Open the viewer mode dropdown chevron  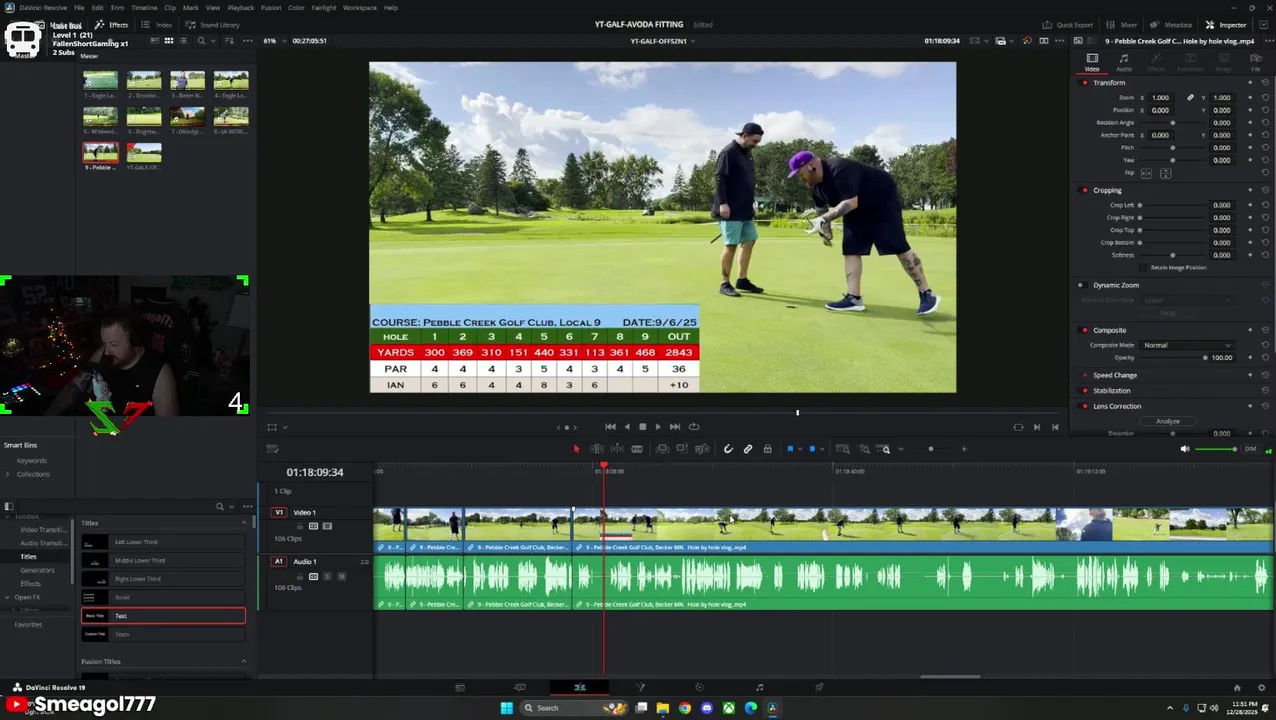point(285,427)
